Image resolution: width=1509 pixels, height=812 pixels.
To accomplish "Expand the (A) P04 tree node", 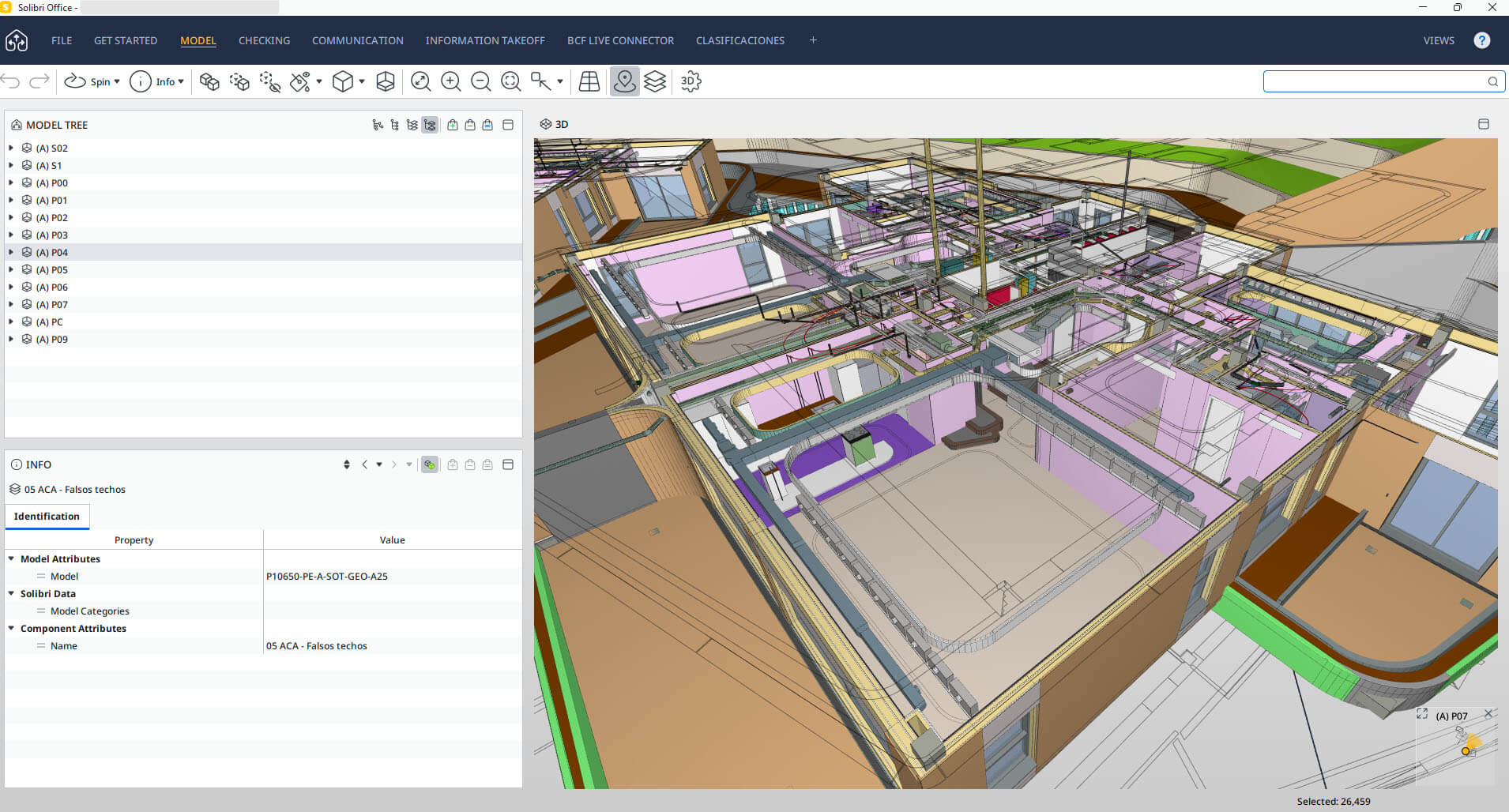I will (x=11, y=252).
